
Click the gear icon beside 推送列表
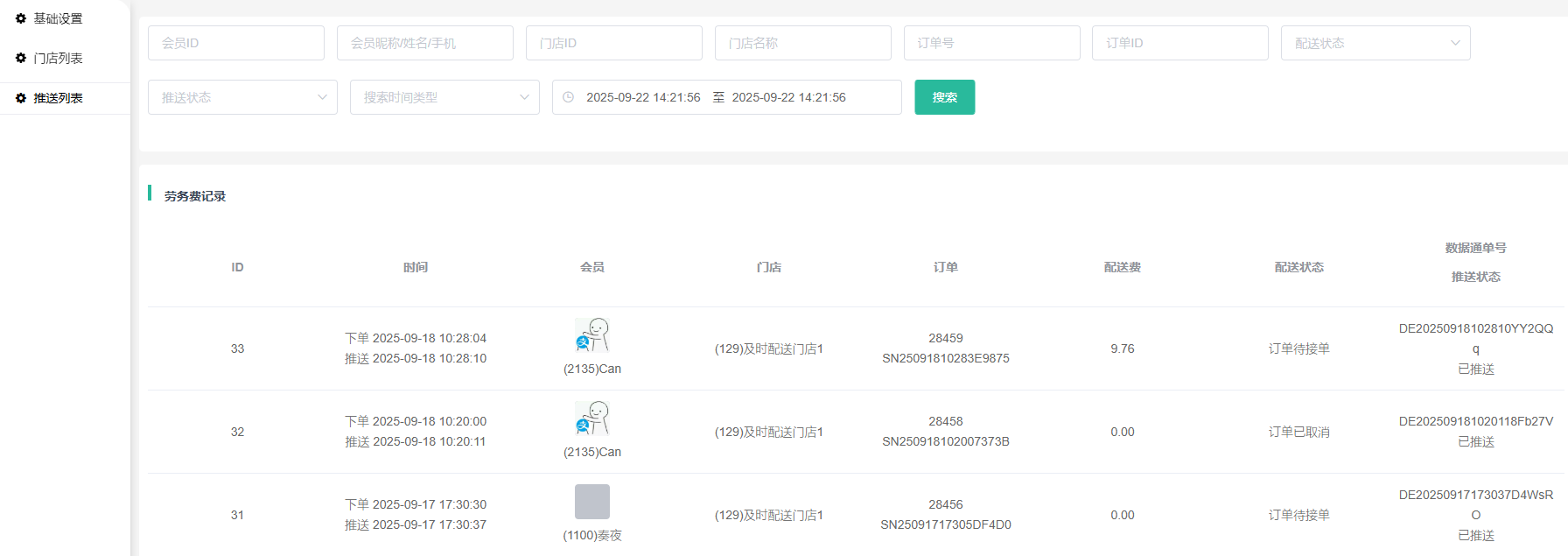coord(21,98)
